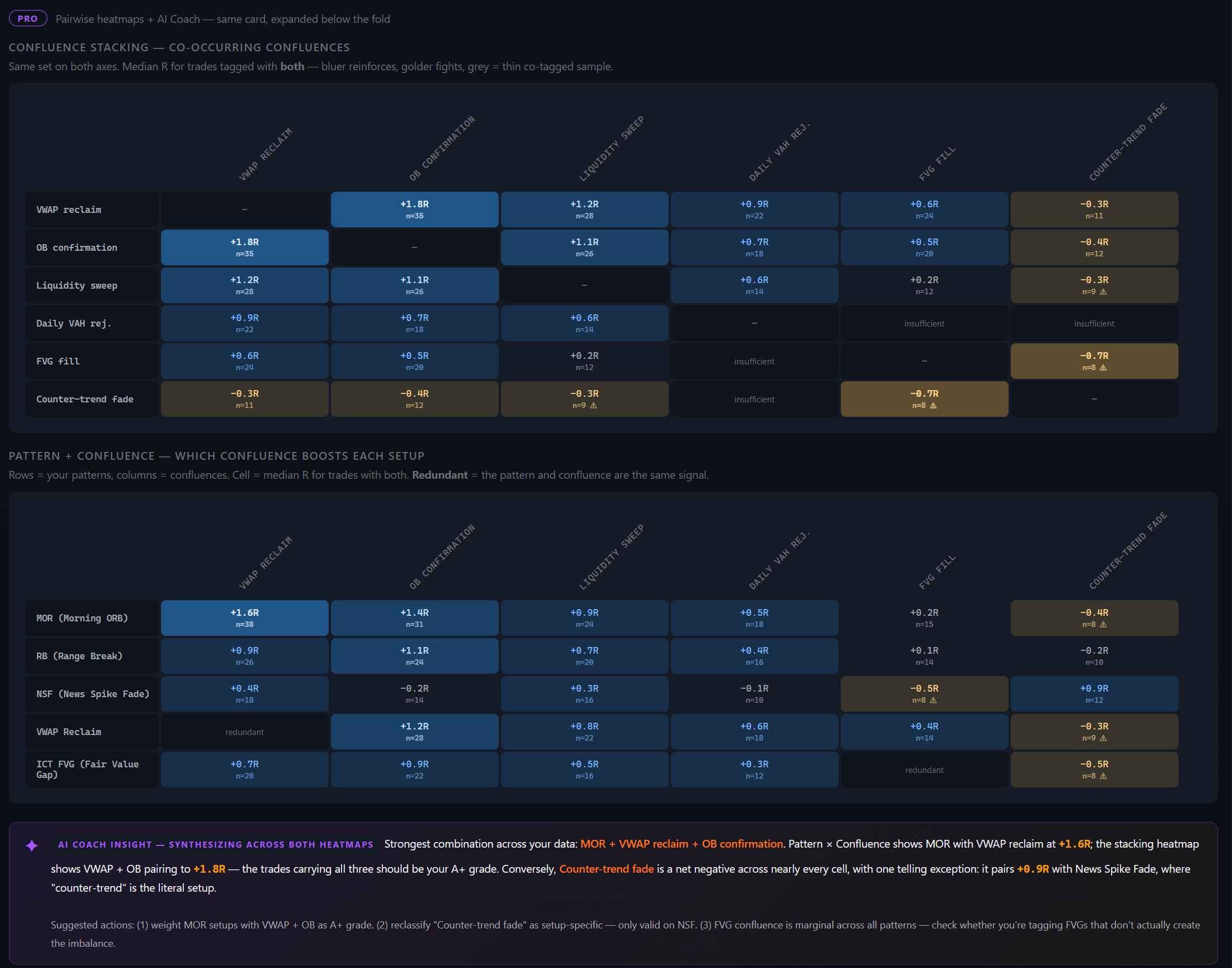Click redundant cell in ICT FVG row
The height and width of the screenshot is (968, 1232).
(x=925, y=770)
